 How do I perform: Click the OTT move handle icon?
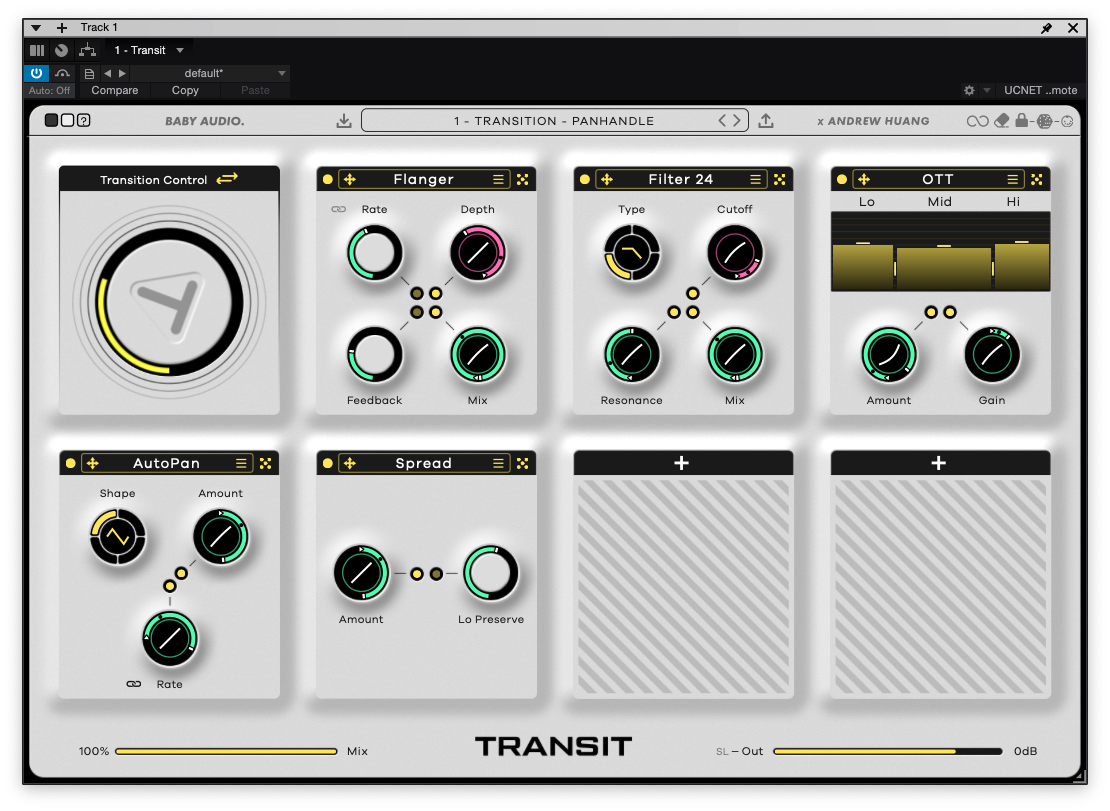tap(864, 180)
